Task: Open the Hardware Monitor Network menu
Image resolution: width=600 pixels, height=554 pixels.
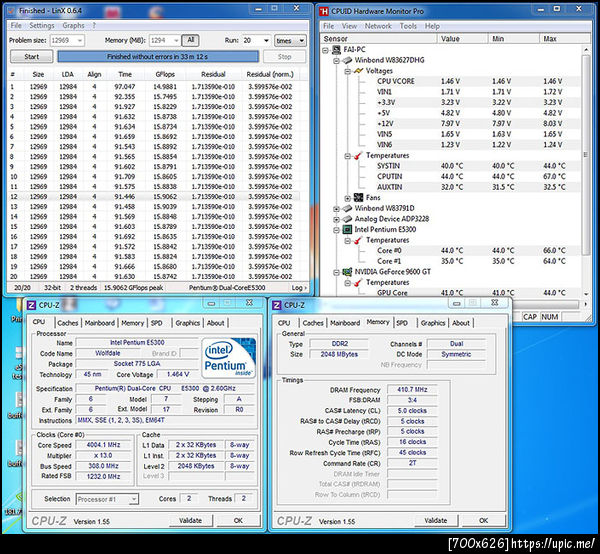Action: tap(378, 26)
